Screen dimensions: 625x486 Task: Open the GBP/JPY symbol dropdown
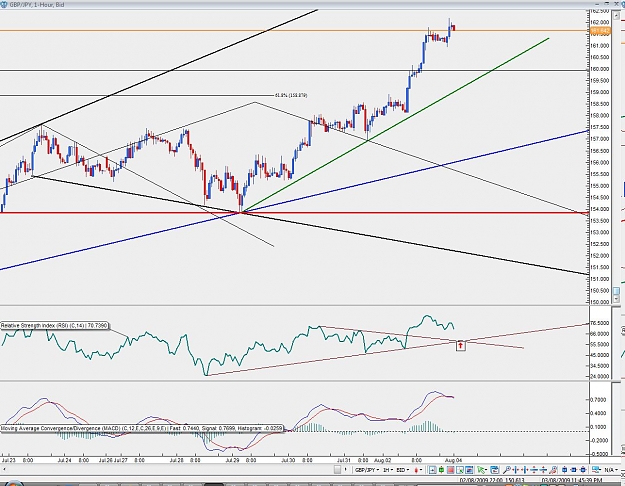point(367,470)
